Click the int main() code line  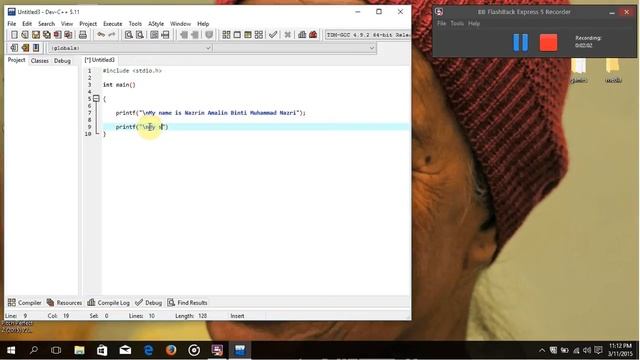click(119, 84)
